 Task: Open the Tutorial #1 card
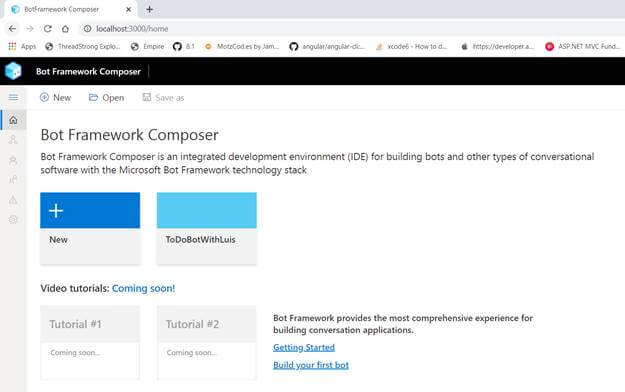pyautogui.click(x=90, y=342)
